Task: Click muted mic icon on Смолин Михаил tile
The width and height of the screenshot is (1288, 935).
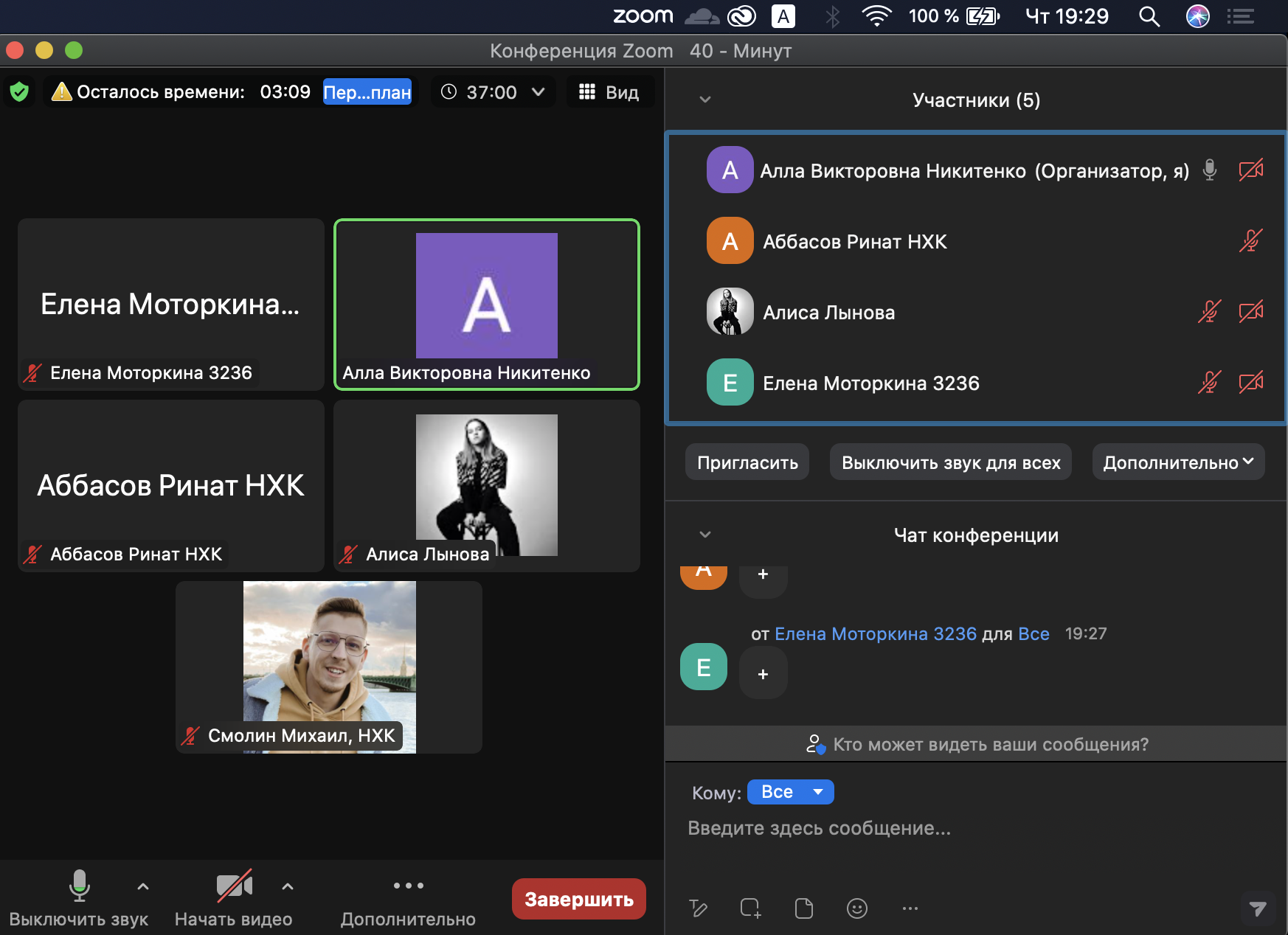Action: tap(190, 735)
